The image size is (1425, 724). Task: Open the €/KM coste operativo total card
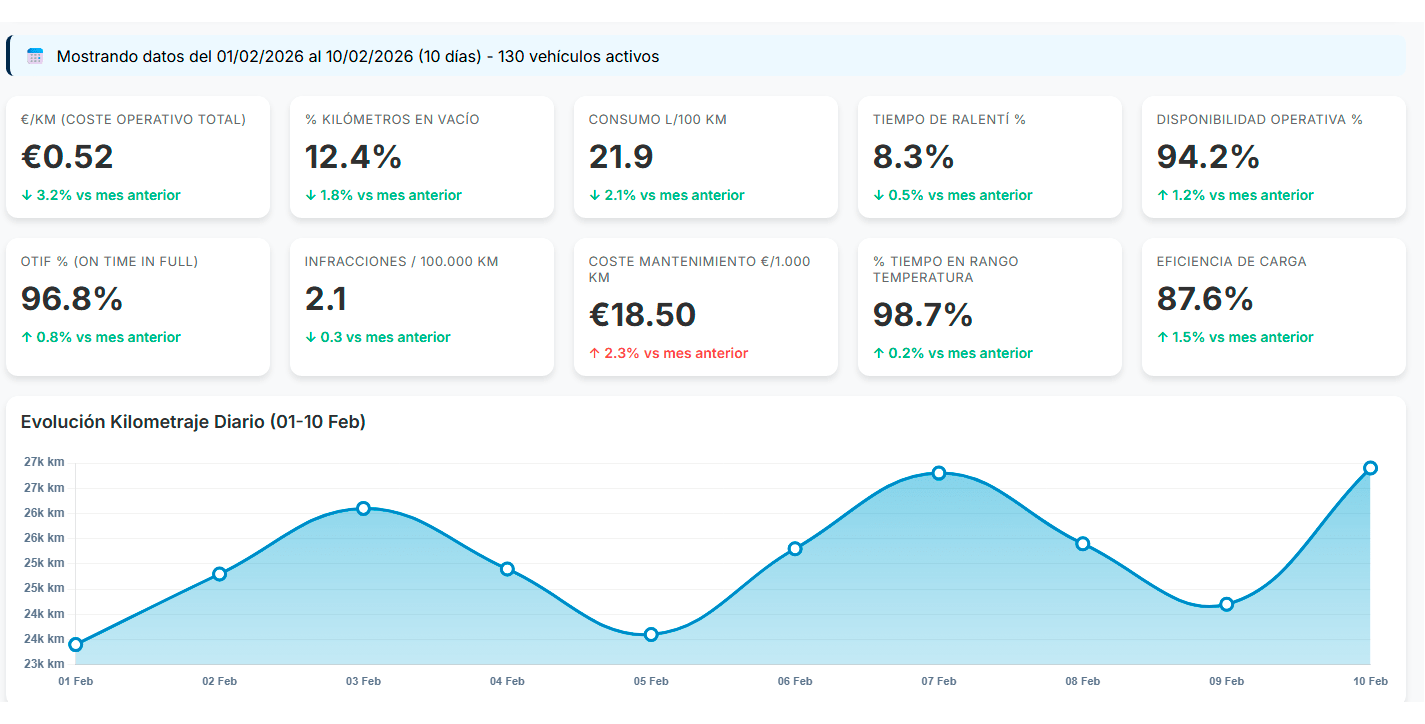click(x=138, y=157)
